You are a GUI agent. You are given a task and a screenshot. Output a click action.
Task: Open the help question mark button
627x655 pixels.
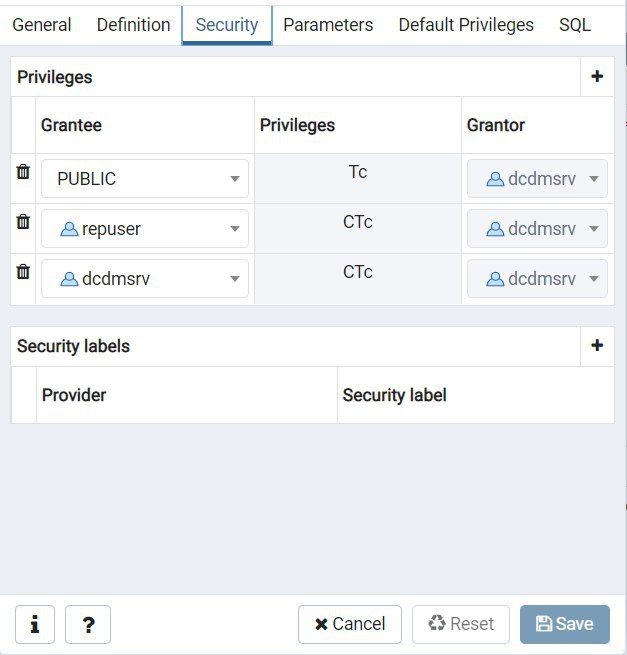tap(88, 624)
